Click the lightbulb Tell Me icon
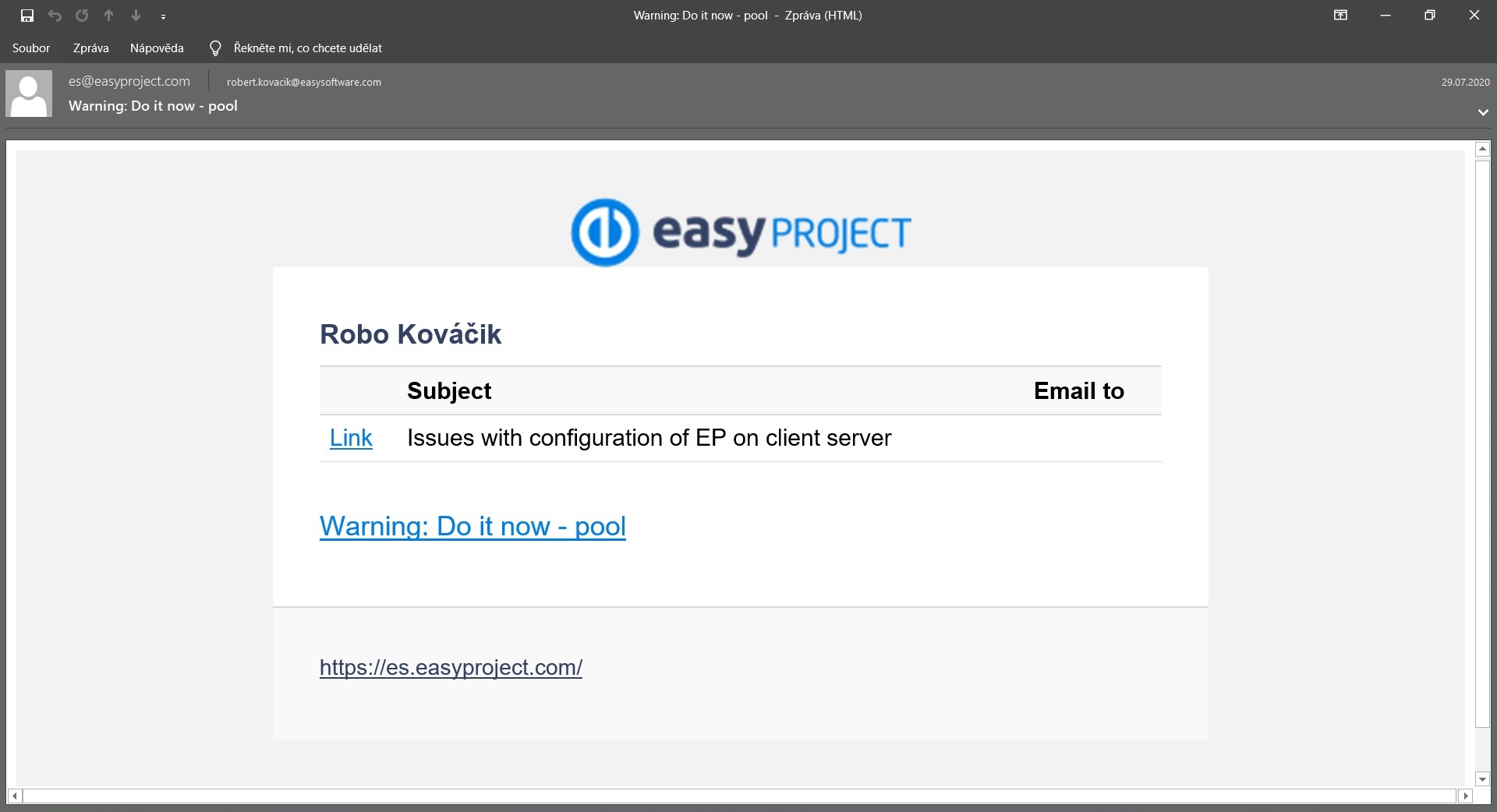 [x=216, y=48]
